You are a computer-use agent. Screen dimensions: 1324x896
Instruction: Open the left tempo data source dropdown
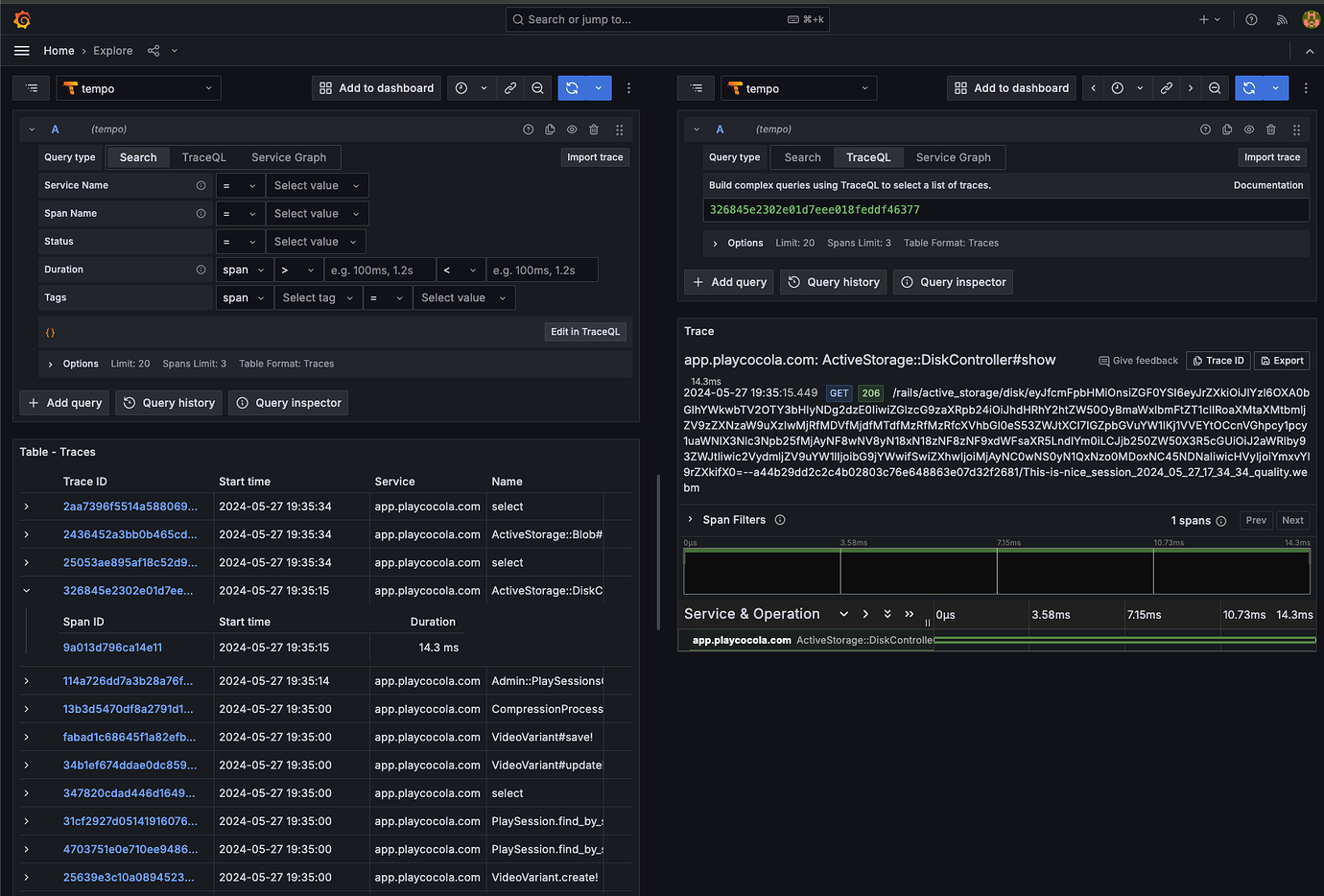click(138, 88)
